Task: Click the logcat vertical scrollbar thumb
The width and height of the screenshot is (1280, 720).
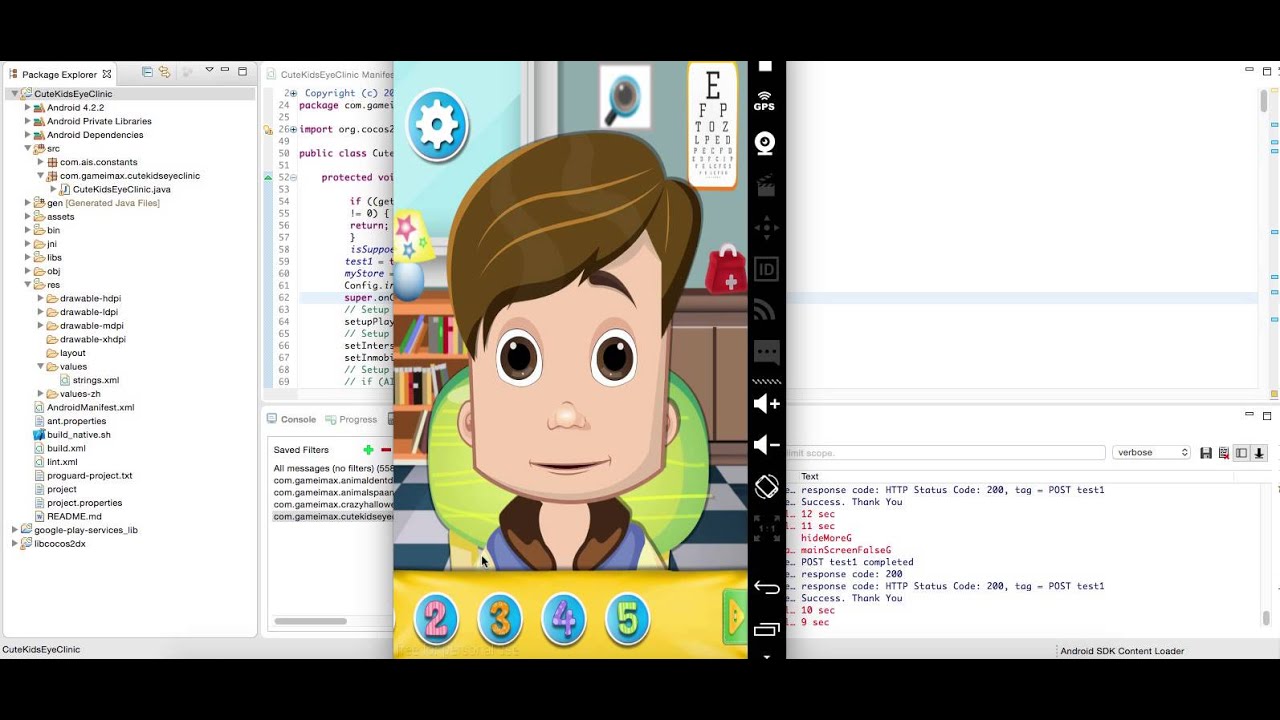Action: [x=1266, y=618]
